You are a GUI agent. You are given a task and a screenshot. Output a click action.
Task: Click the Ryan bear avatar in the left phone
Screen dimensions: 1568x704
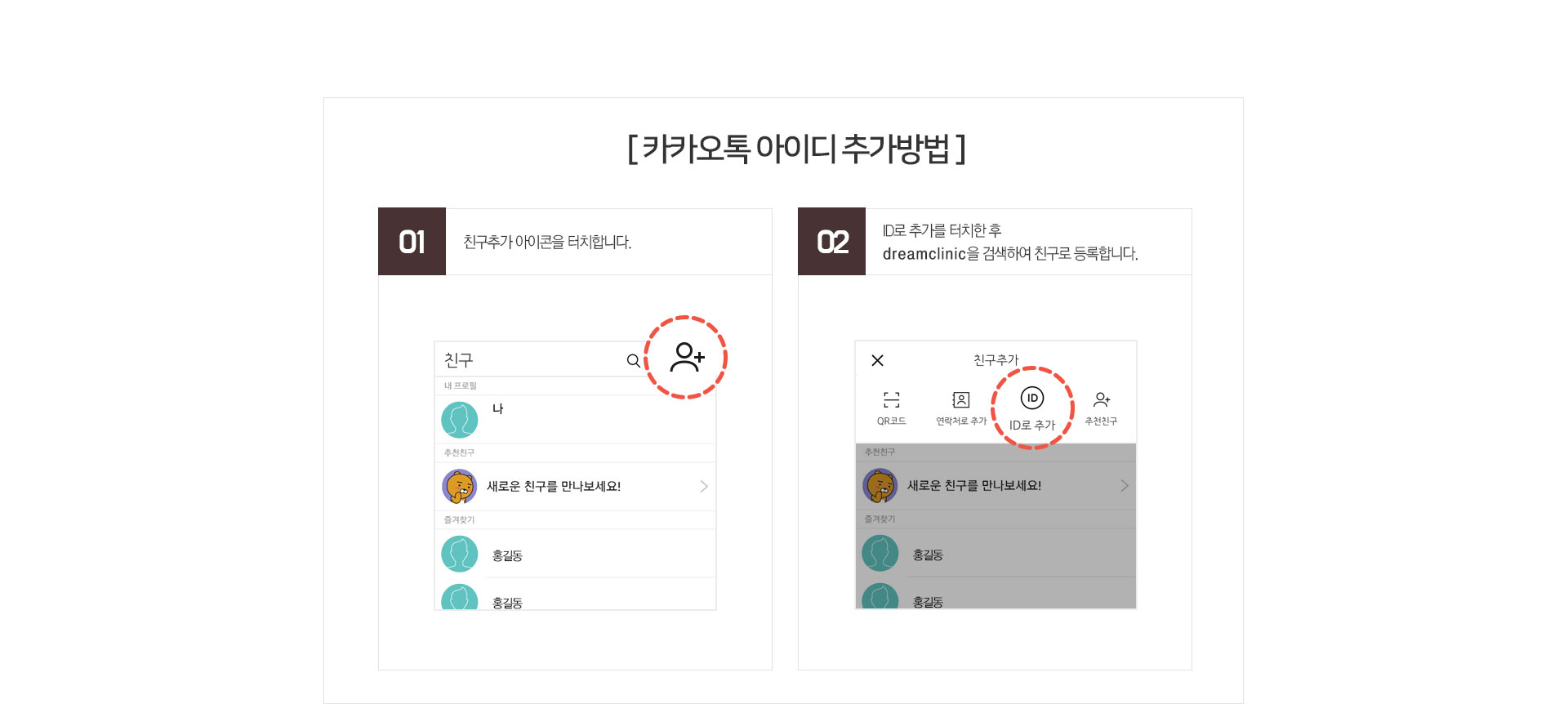point(460,487)
